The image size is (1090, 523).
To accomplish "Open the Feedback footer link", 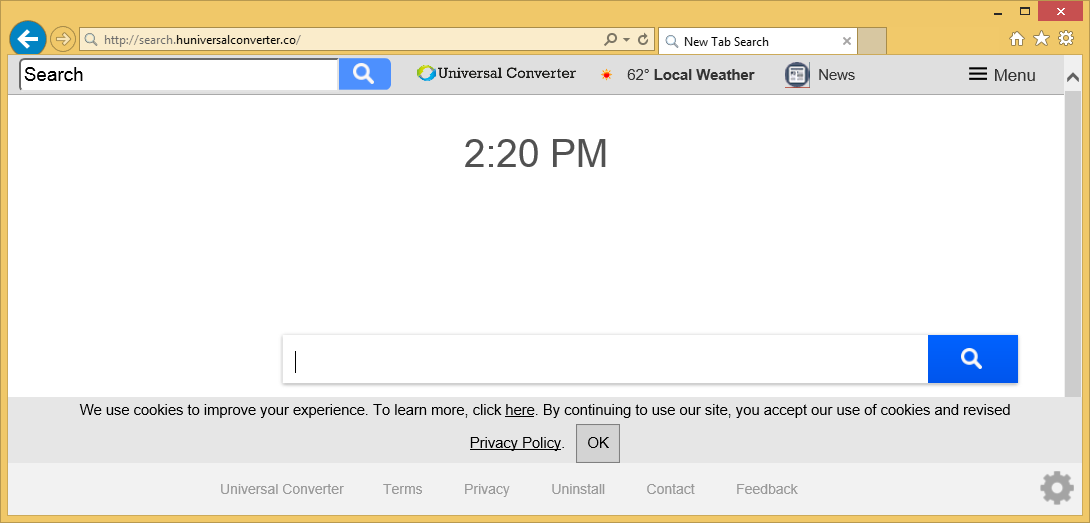I will coord(767,490).
